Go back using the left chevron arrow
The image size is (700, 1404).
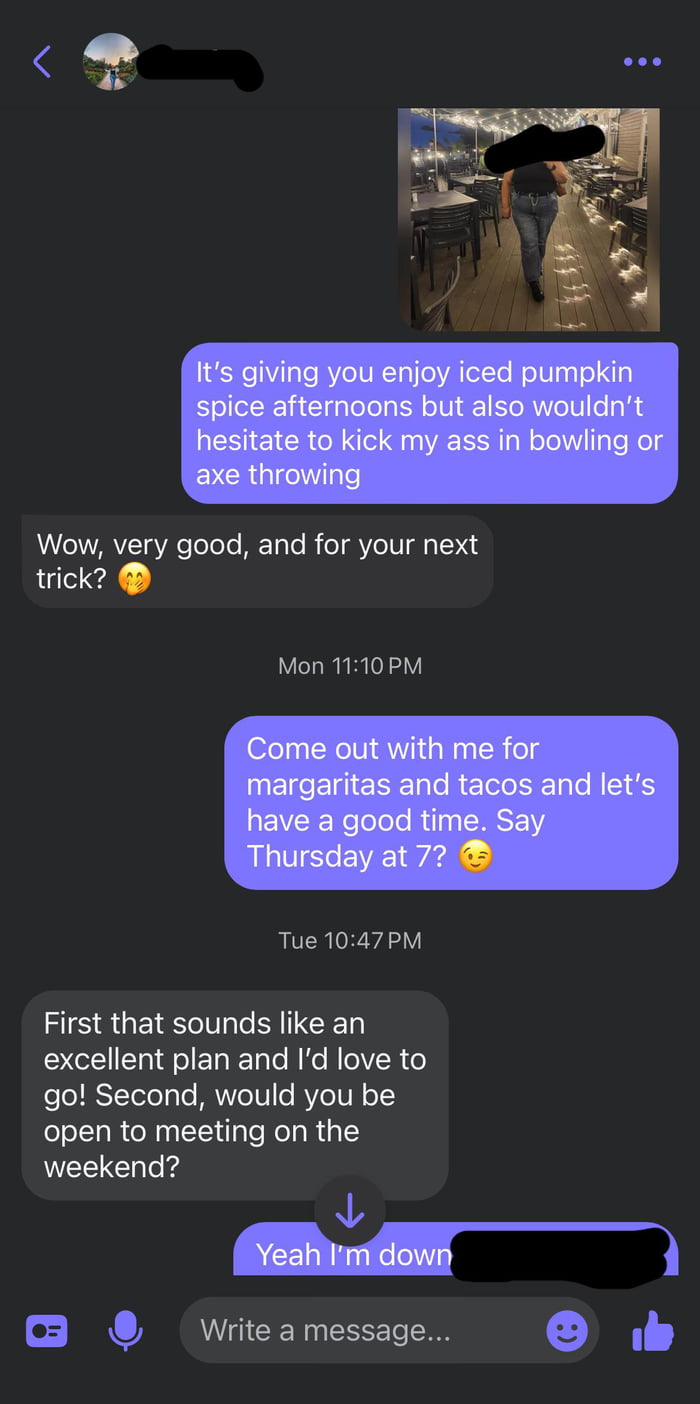tap(42, 62)
